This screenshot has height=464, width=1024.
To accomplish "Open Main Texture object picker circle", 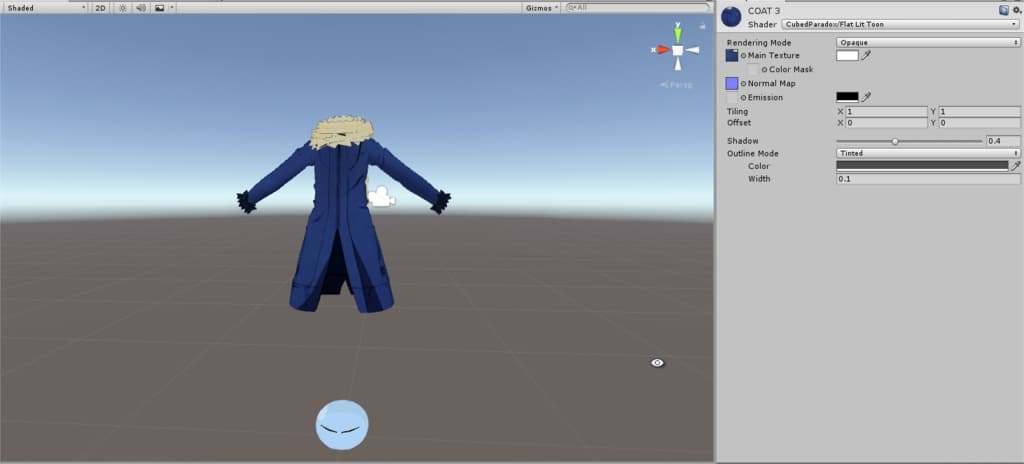I will coord(743,56).
